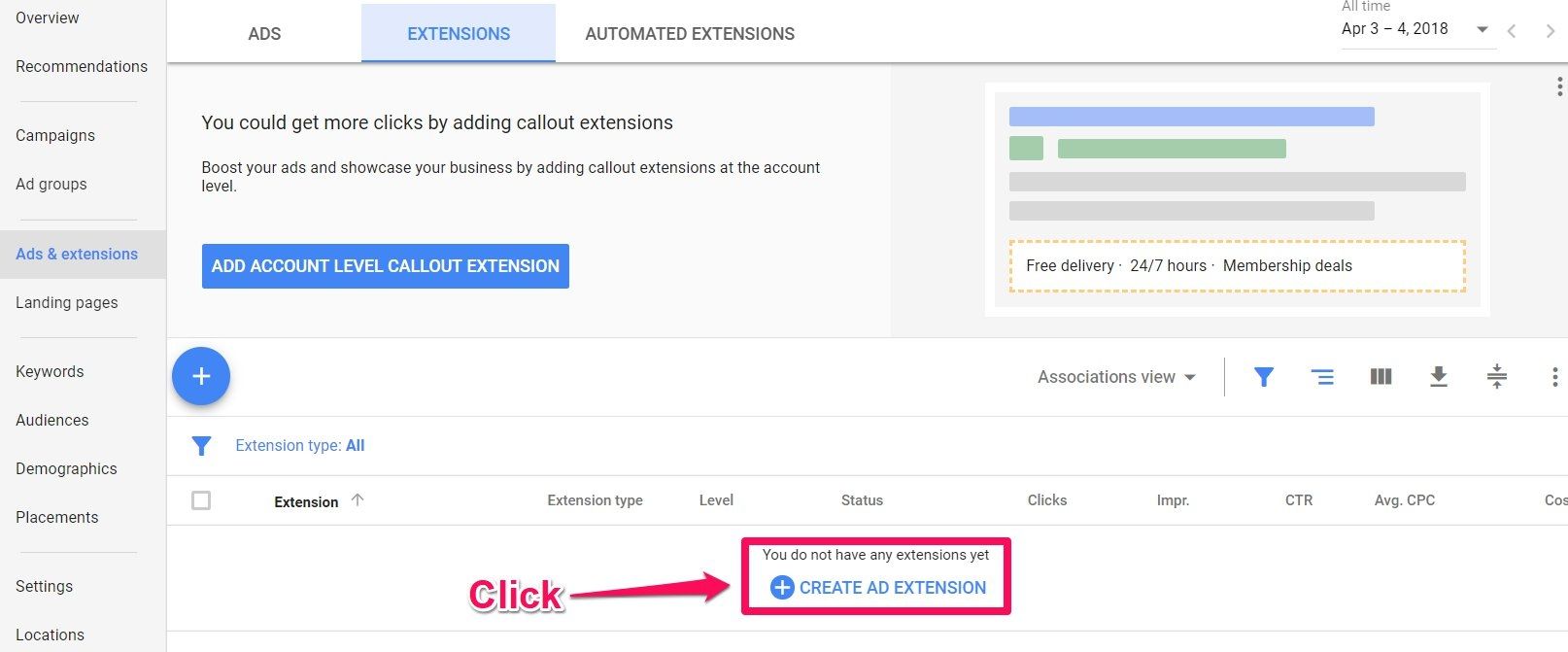Click 'You do not have any extensions yet' text
Image resolution: width=1568 pixels, height=652 pixels.
876,555
